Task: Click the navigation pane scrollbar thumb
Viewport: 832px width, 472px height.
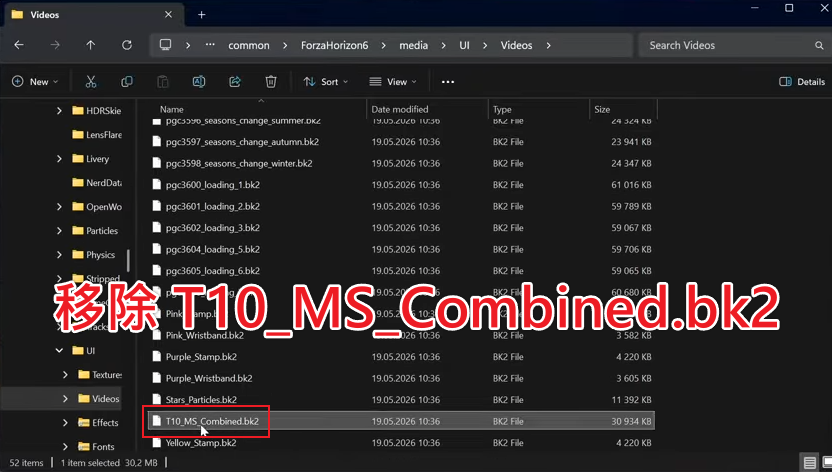Action: [128, 260]
